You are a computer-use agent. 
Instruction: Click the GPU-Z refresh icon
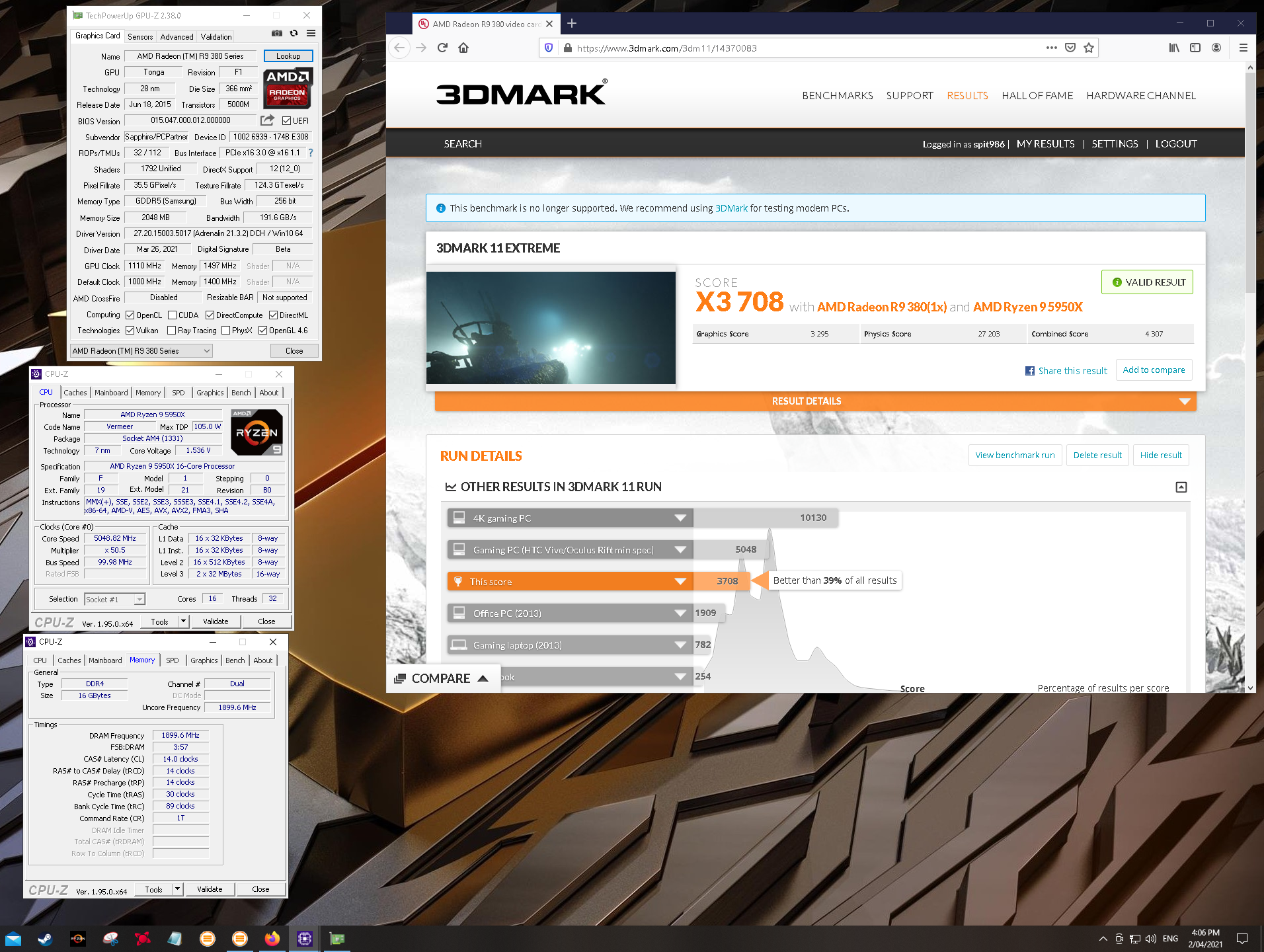294,33
